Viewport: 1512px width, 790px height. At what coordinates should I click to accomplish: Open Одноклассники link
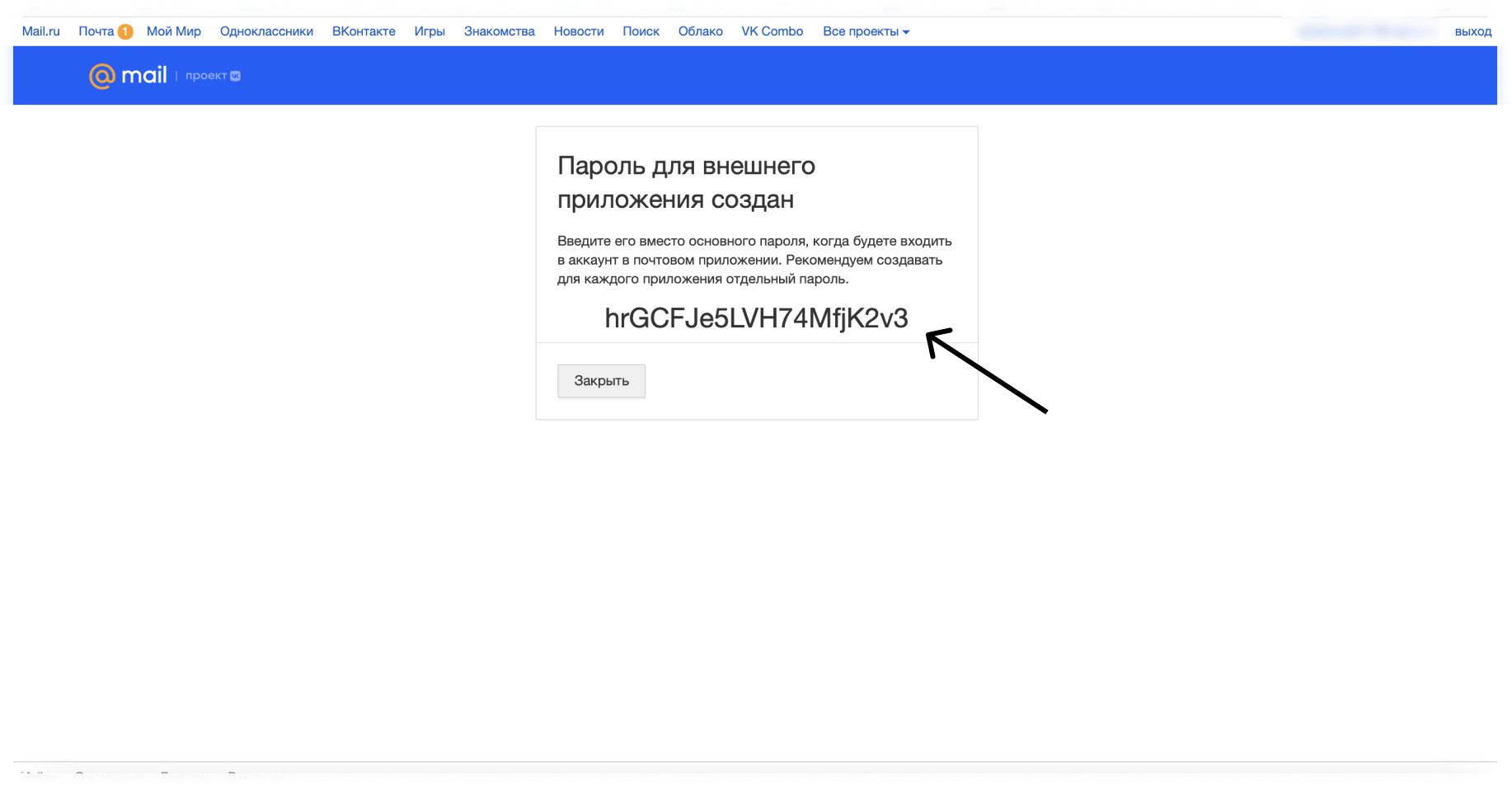tap(266, 31)
